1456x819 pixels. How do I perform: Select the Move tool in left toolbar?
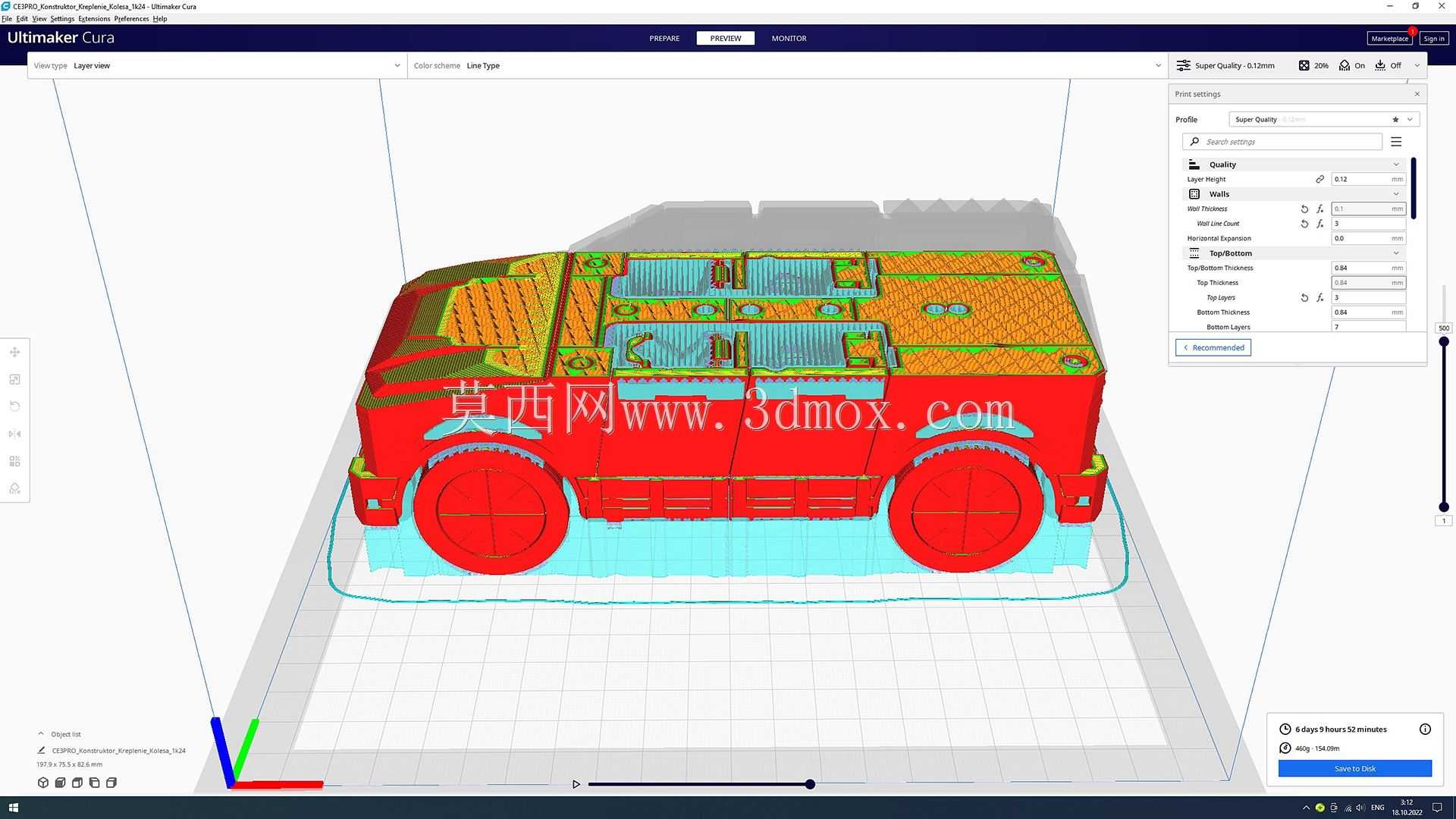tap(14, 352)
